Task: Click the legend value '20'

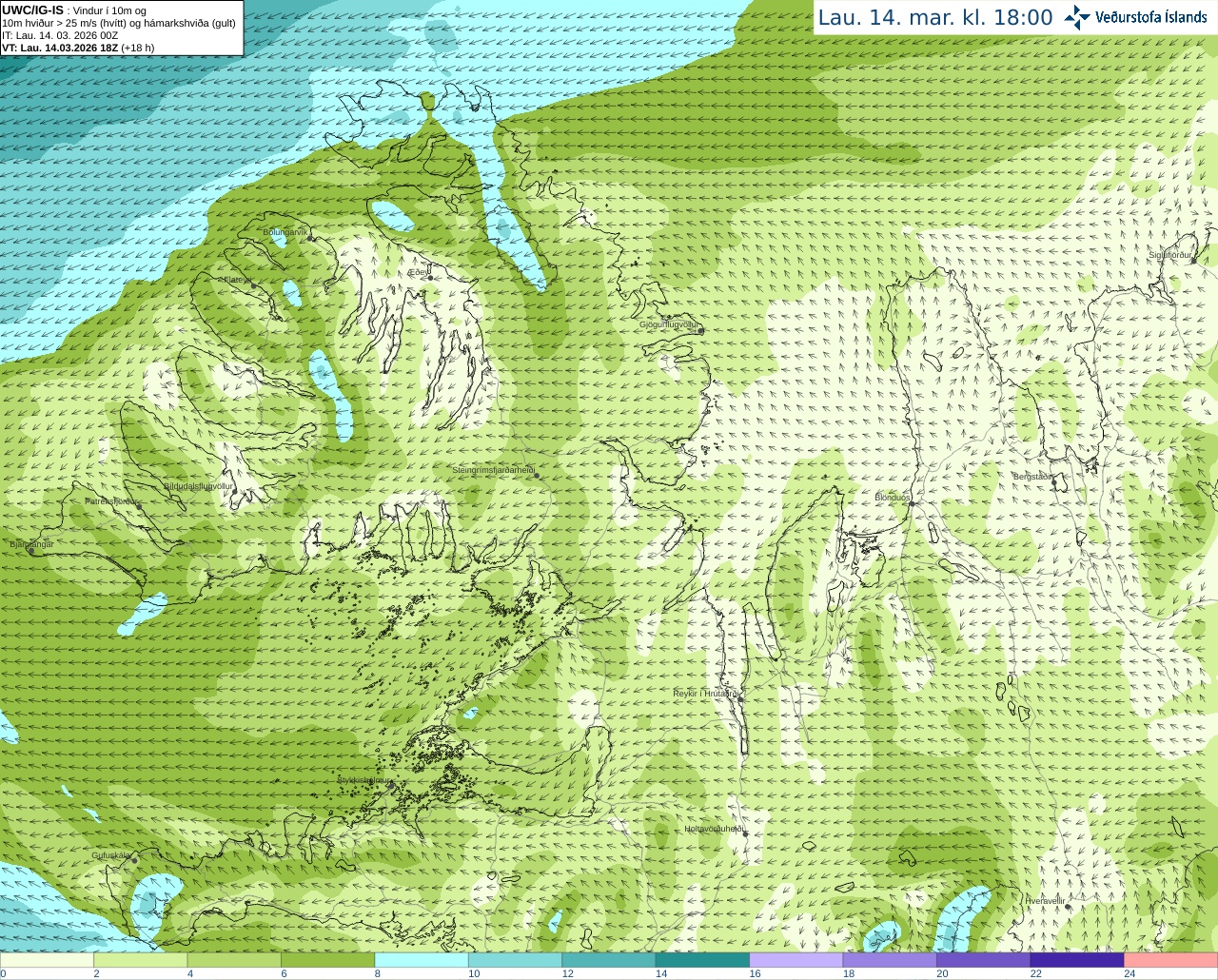Action: (942, 973)
